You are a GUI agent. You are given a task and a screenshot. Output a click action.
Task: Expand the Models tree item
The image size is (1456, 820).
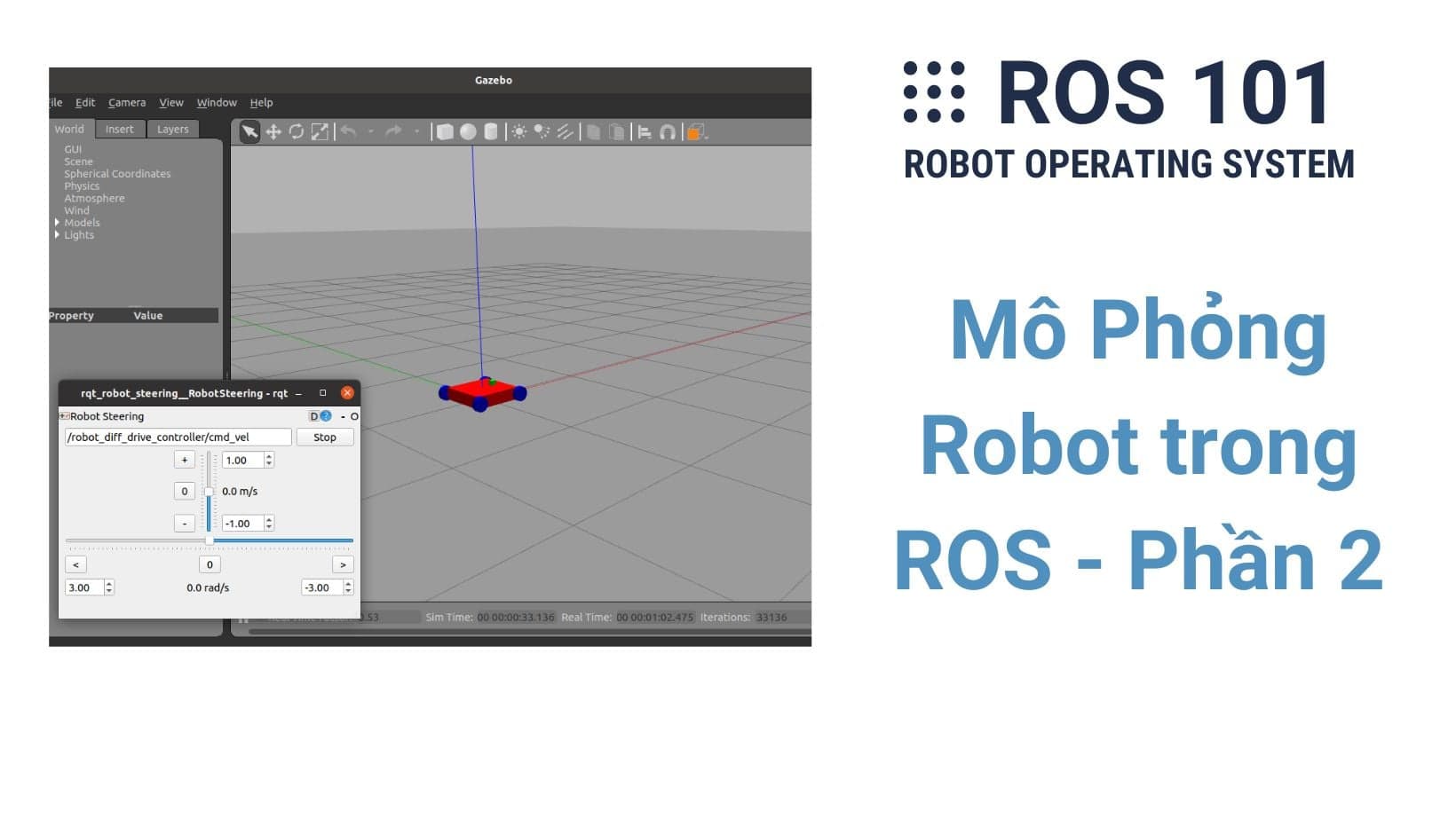point(56,223)
